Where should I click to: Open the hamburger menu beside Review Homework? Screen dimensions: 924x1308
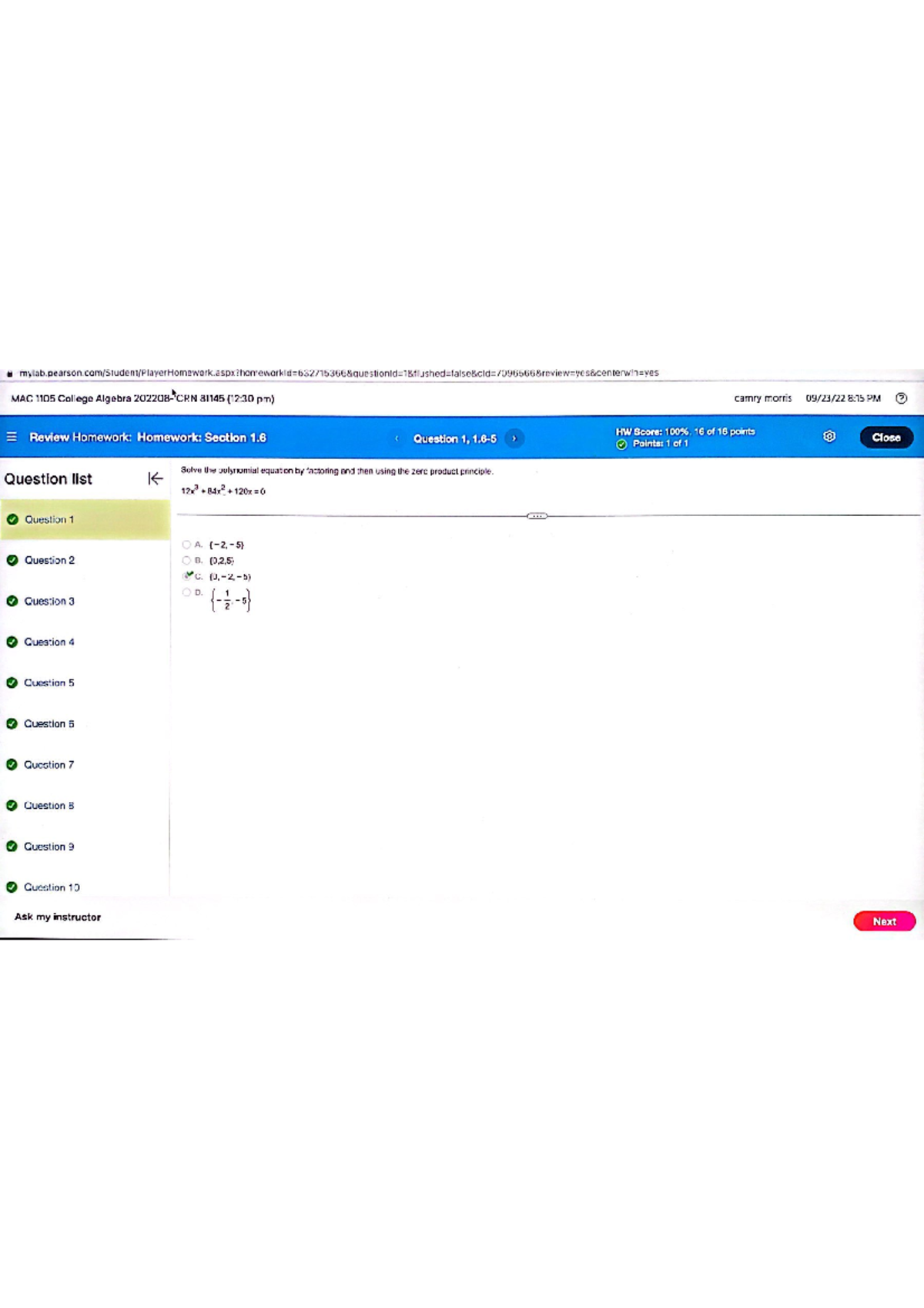12,437
